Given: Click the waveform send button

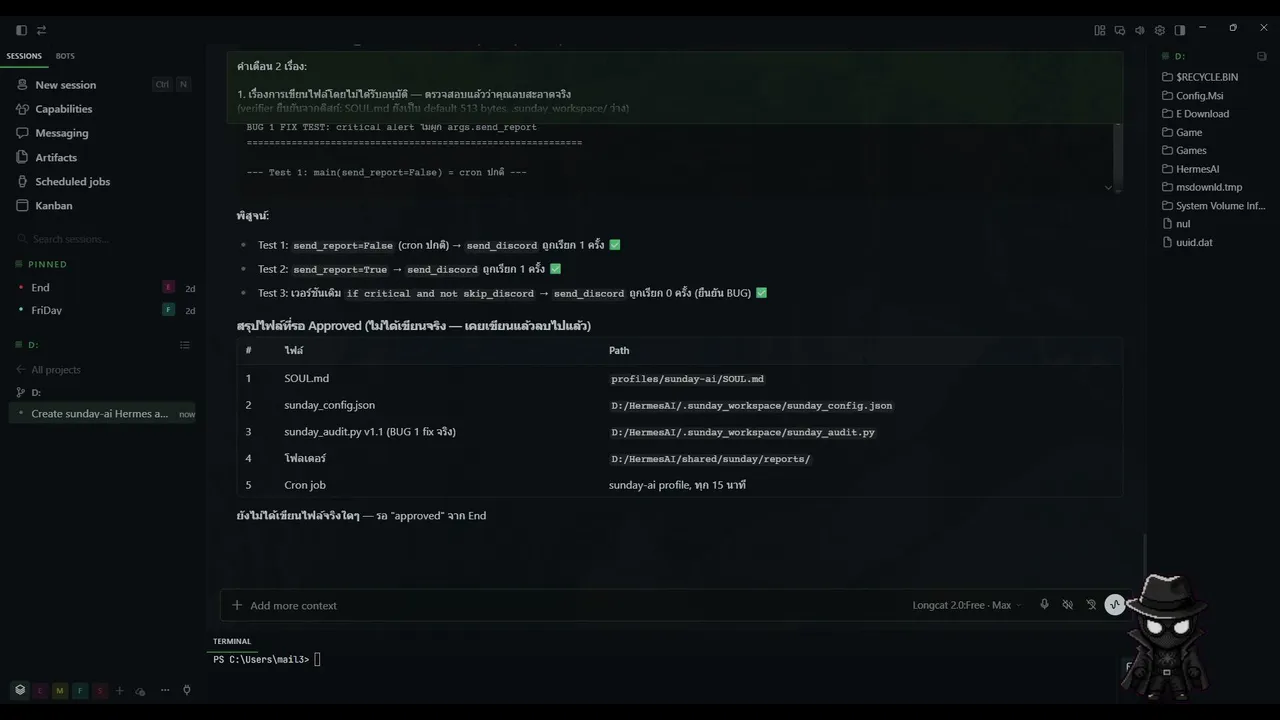Looking at the screenshot, I should [x=1114, y=605].
